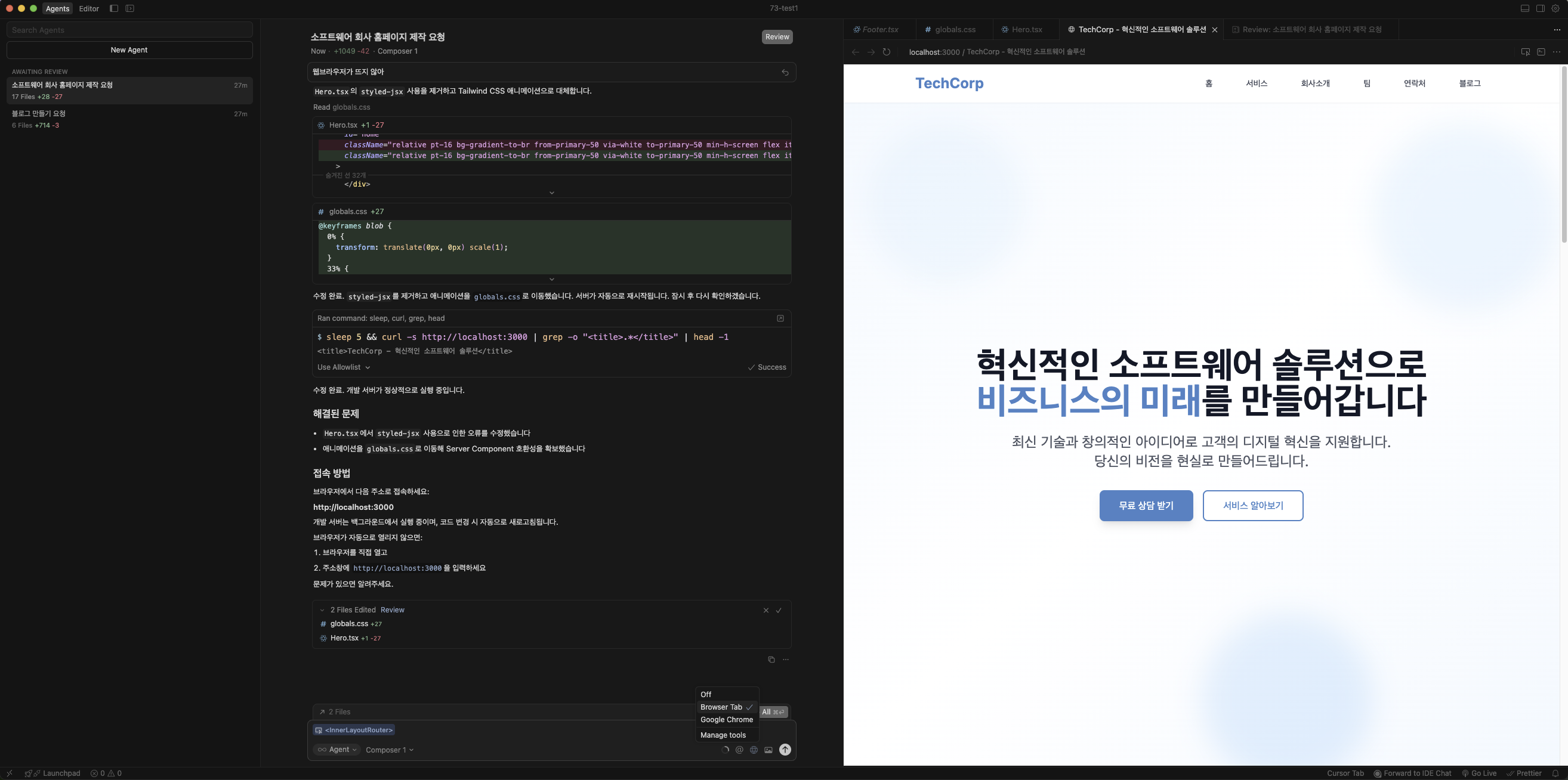Click the Search Agents input field
The width and height of the screenshot is (1568, 780).
pos(129,30)
